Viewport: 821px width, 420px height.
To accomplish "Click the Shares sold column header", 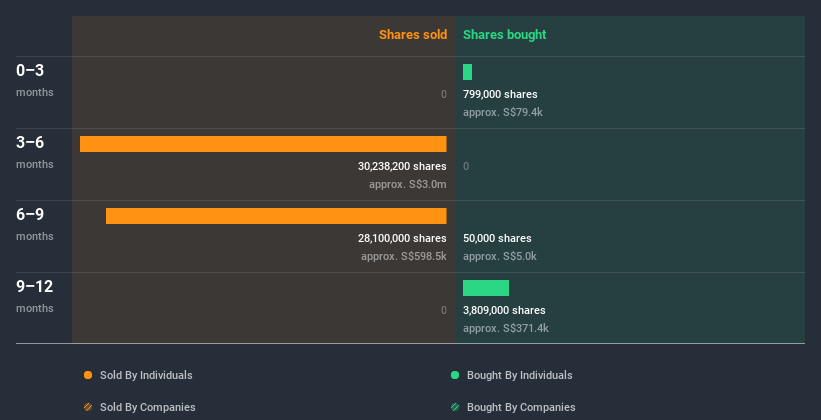I will coord(413,35).
